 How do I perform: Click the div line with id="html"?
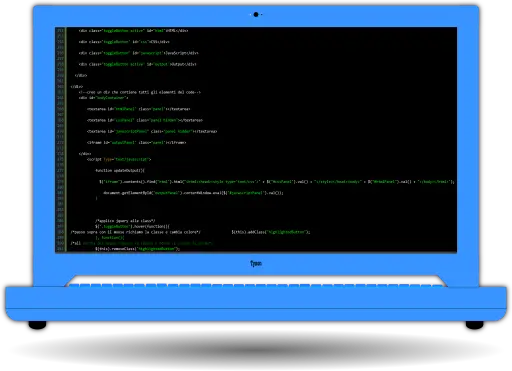pyautogui.click(x=133, y=31)
